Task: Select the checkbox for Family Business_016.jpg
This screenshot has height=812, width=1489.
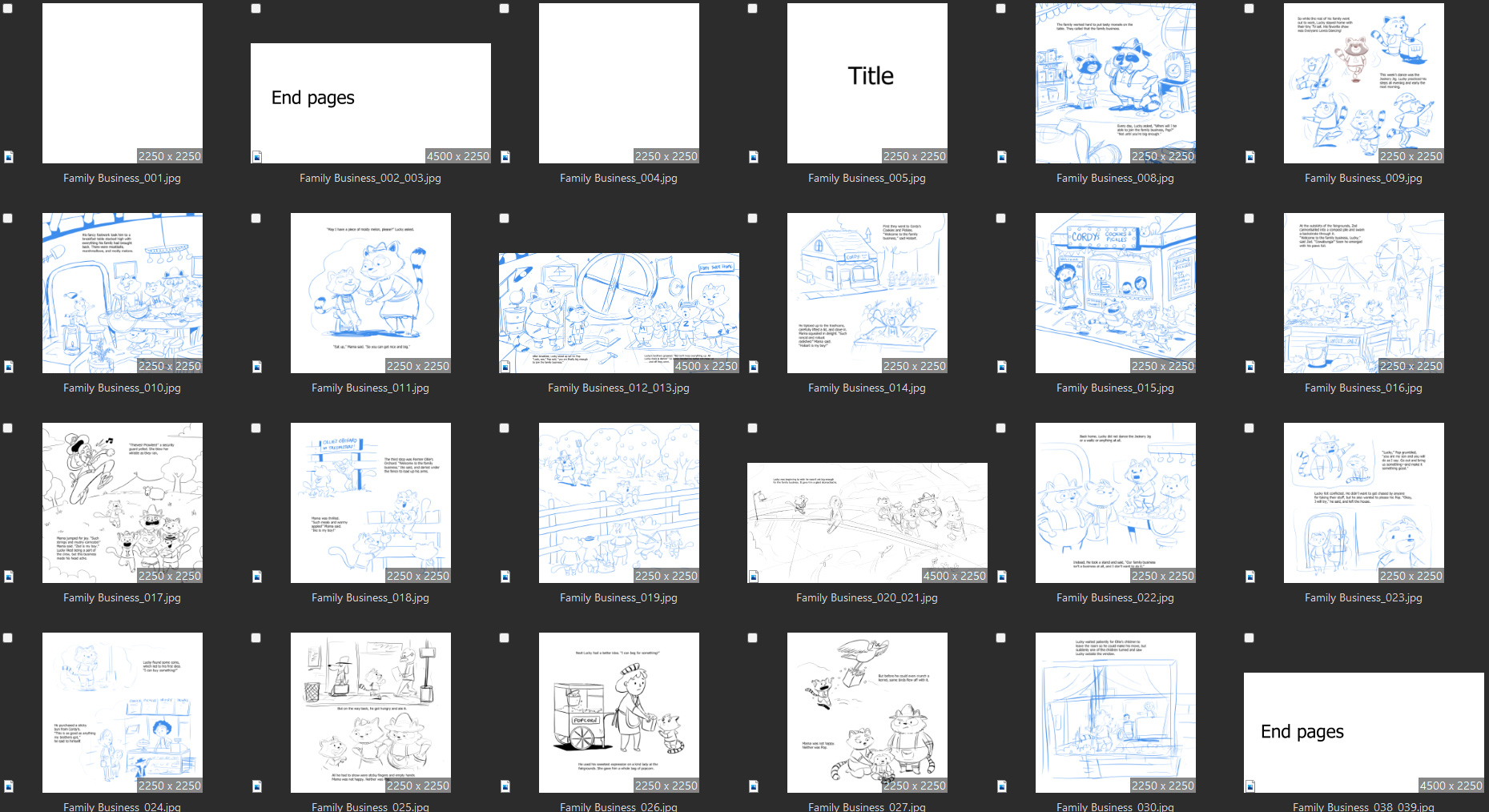Action: 1249,219
